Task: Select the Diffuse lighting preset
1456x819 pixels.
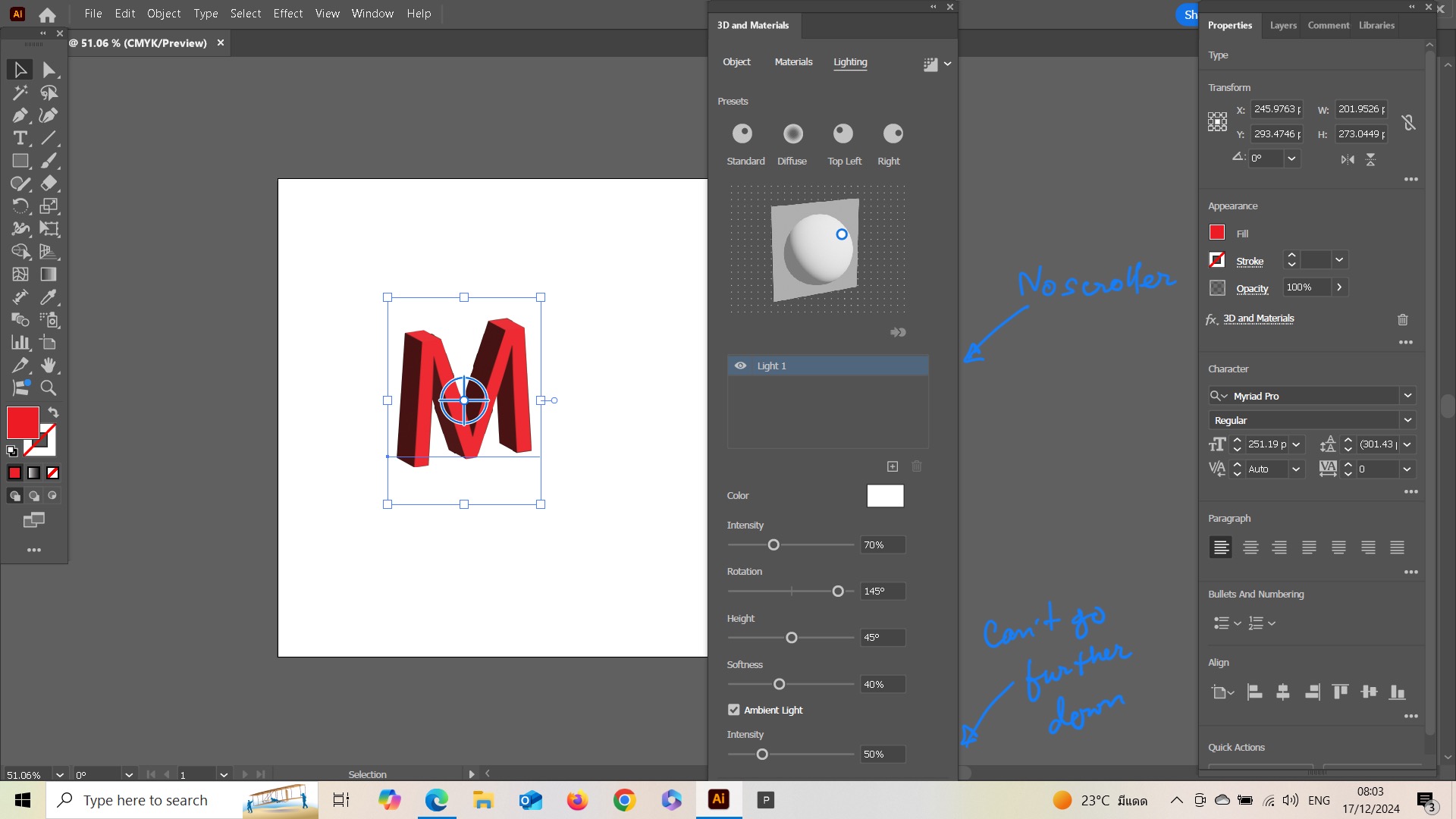Action: [792, 133]
